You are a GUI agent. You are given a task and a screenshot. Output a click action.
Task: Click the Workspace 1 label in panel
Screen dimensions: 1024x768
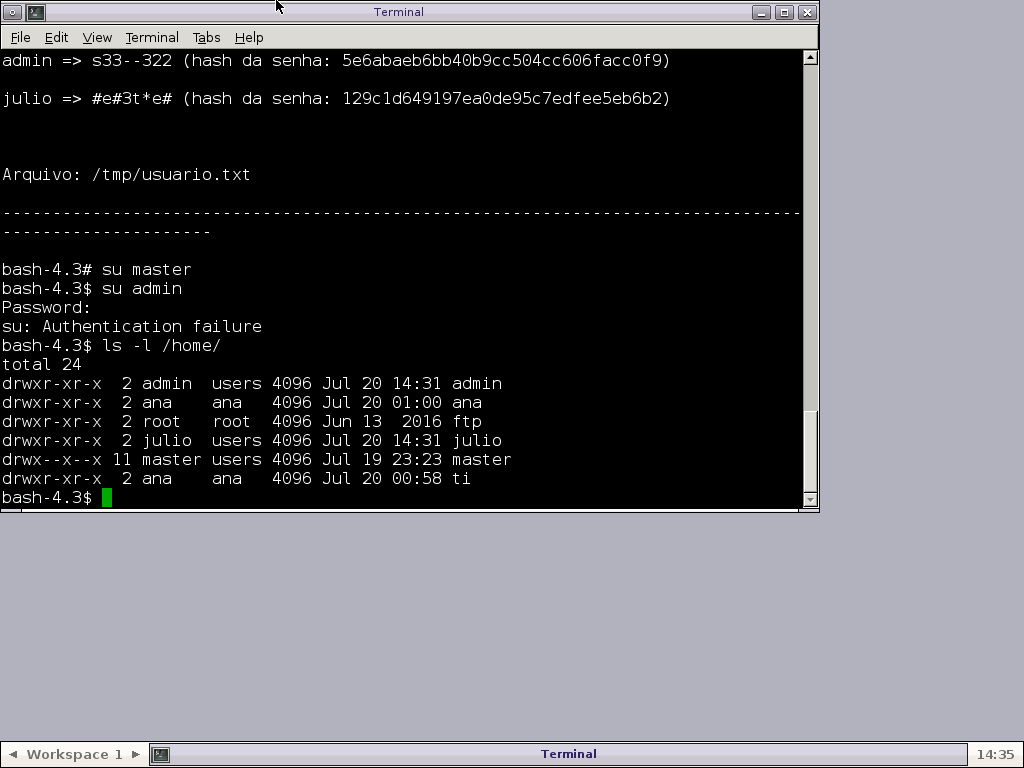(x=74, y=754)
